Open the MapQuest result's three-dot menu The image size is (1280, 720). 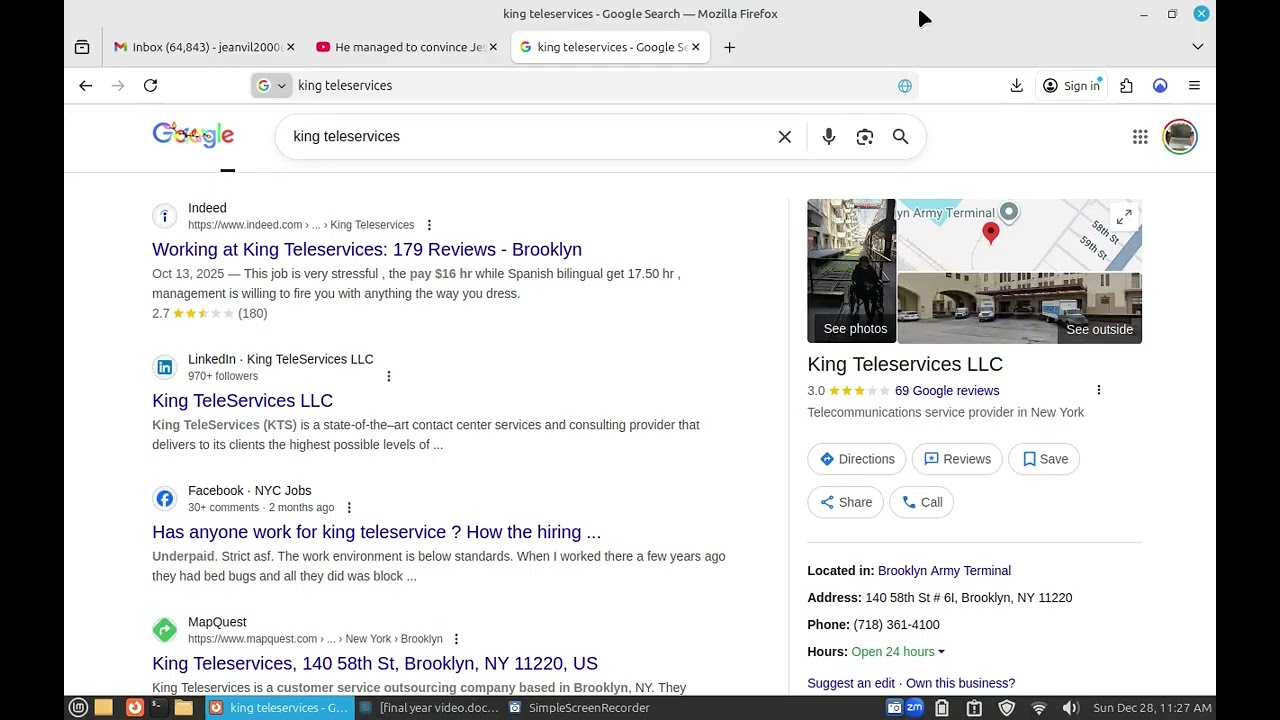coord(456,639)
